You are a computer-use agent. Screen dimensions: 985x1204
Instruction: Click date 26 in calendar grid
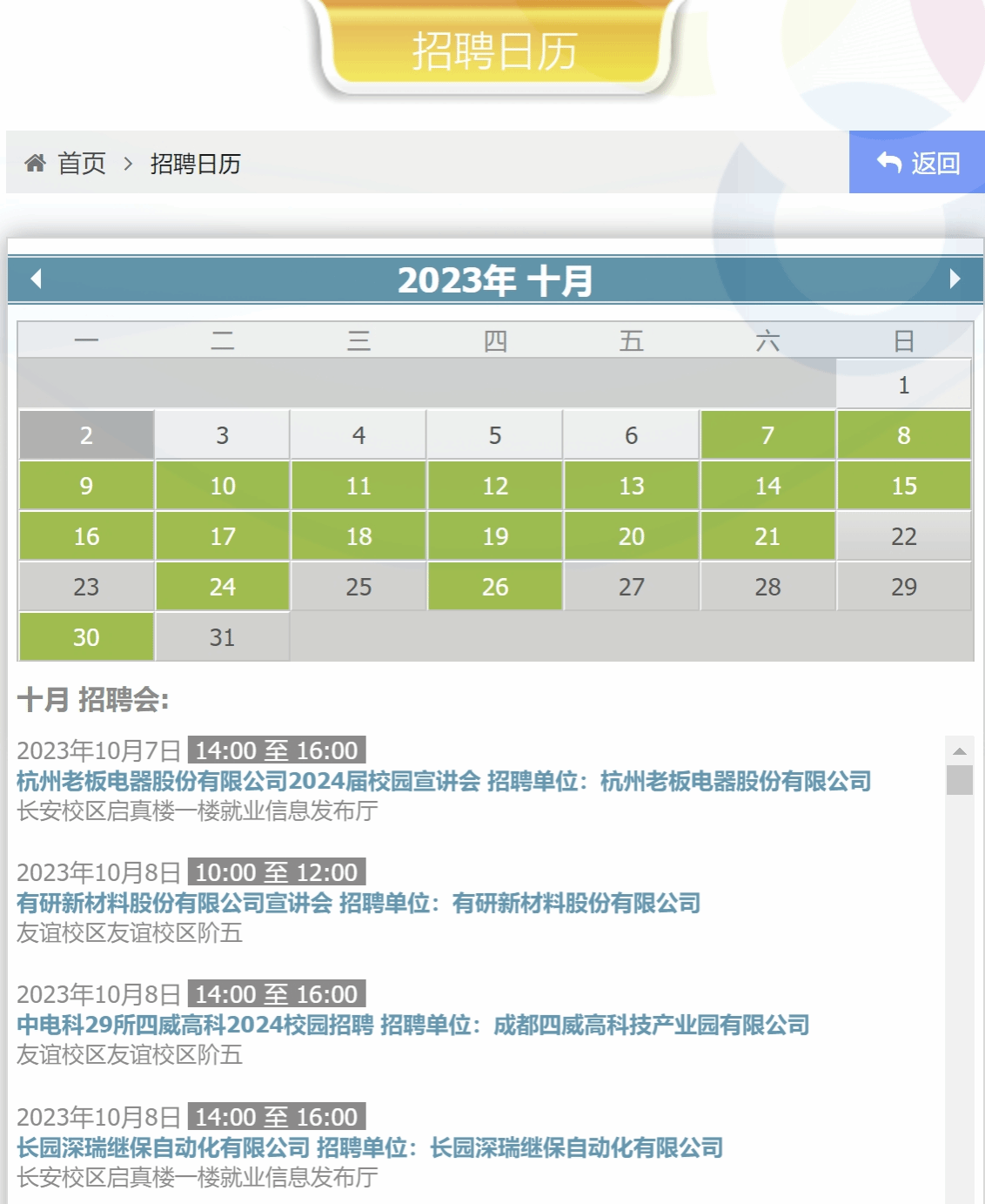(494, 587)
